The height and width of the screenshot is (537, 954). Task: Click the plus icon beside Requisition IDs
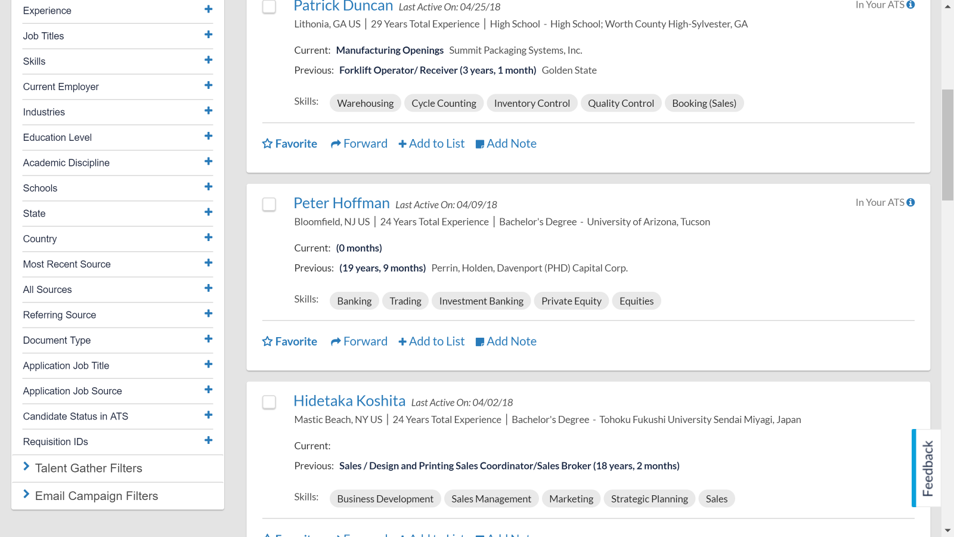(208, 441)
